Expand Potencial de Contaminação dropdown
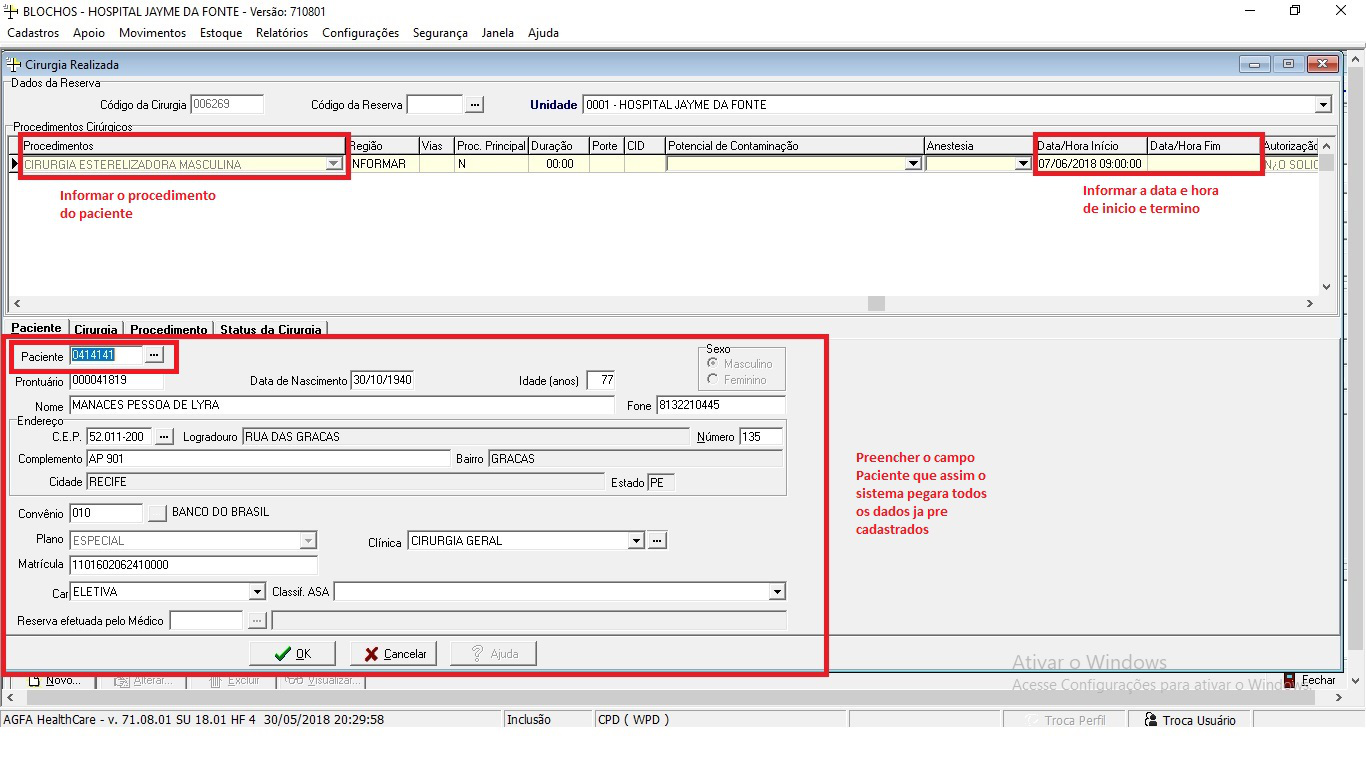Viewport: 1366px width, 768px height. (913, 164)
